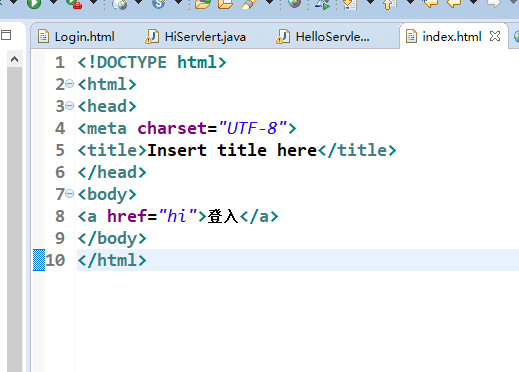Click the 登入 link text on line 8

223,216
